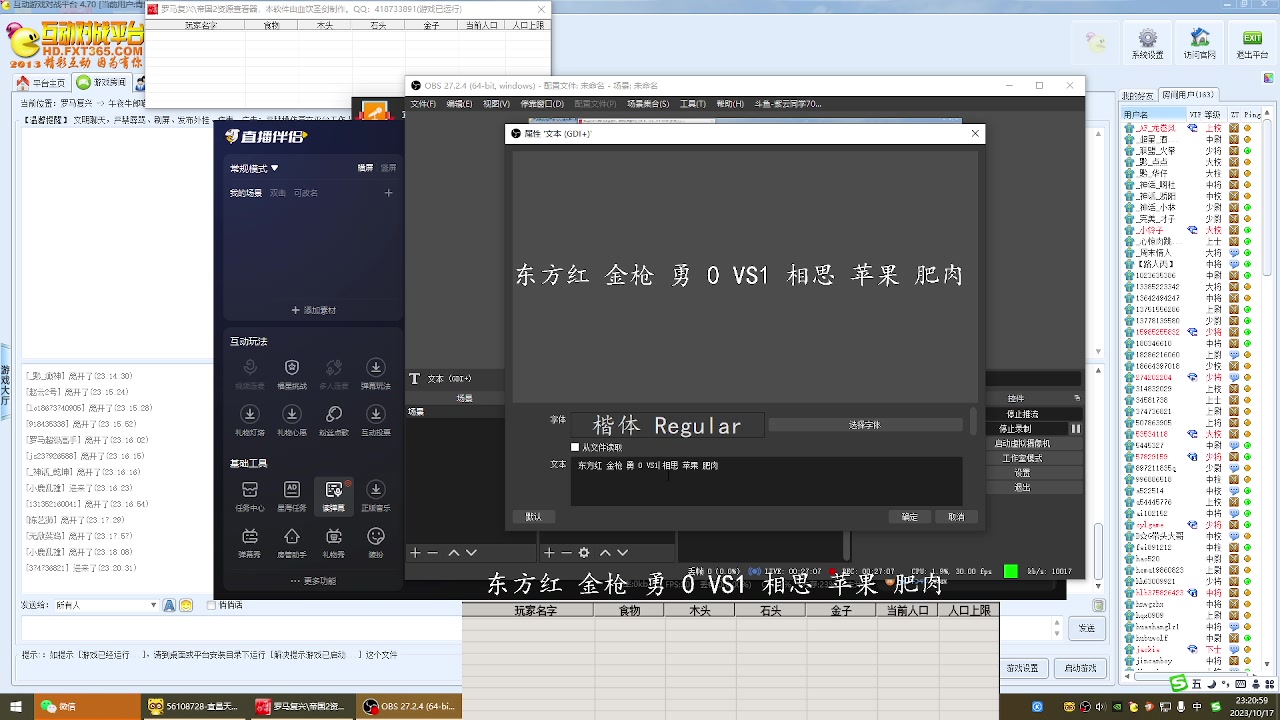Click the 默认 button in the properties dialog
This screenshot has width=1280, height=720.
533,516
